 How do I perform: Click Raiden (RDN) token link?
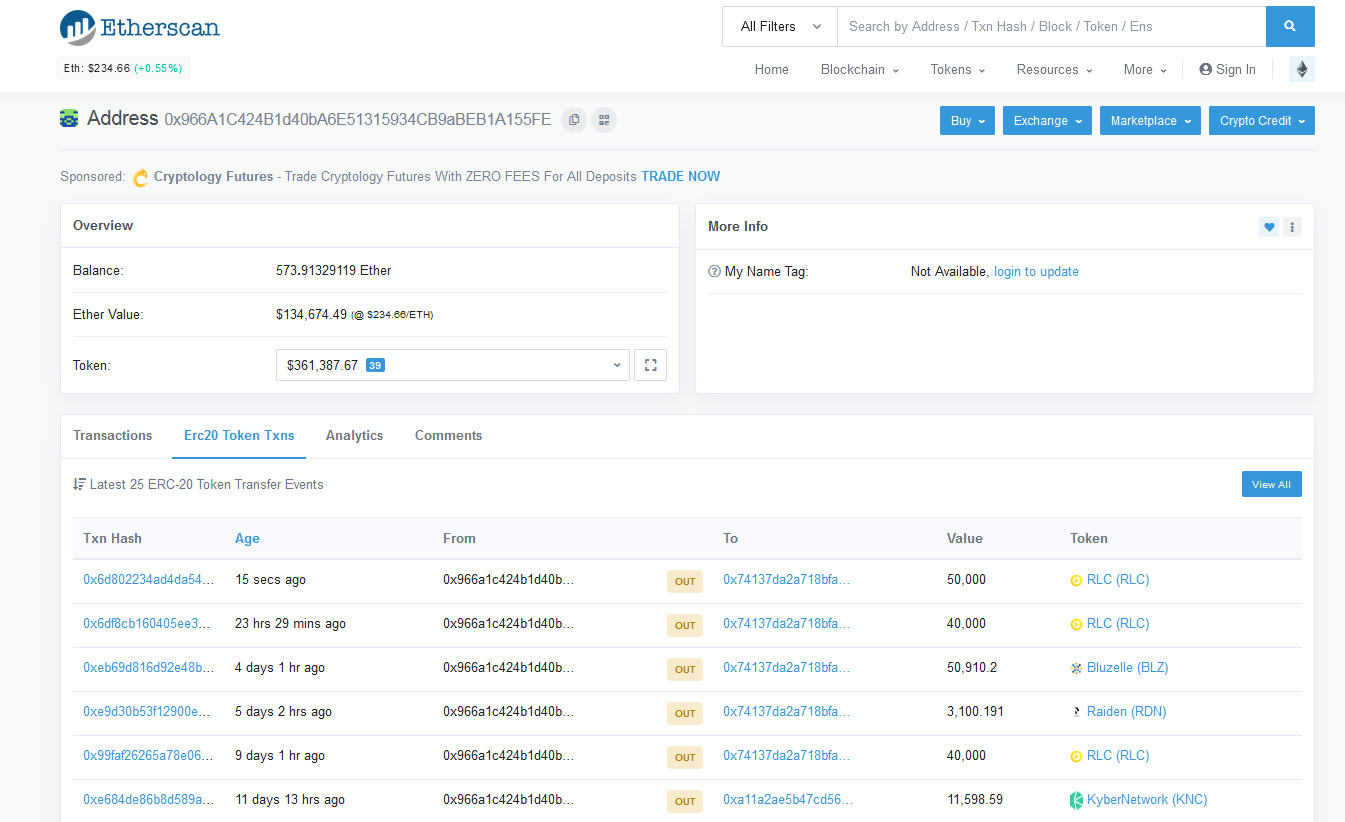[x=1126, y=711]
